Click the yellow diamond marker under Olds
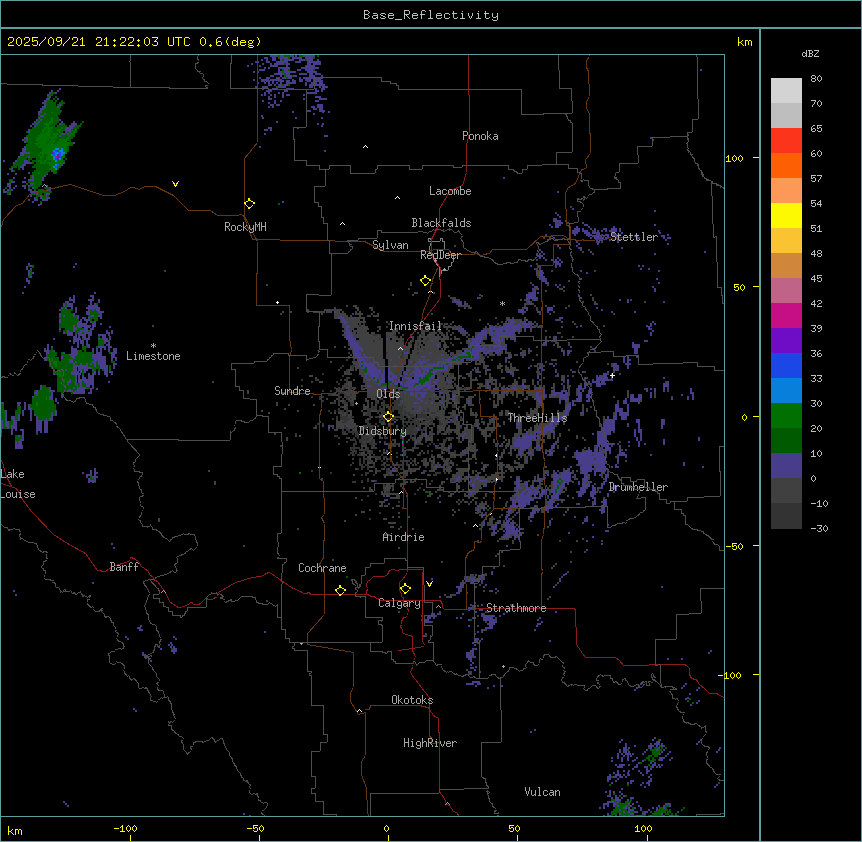The height and width of the screenshot is (842, 862). [x=389, y=416]
